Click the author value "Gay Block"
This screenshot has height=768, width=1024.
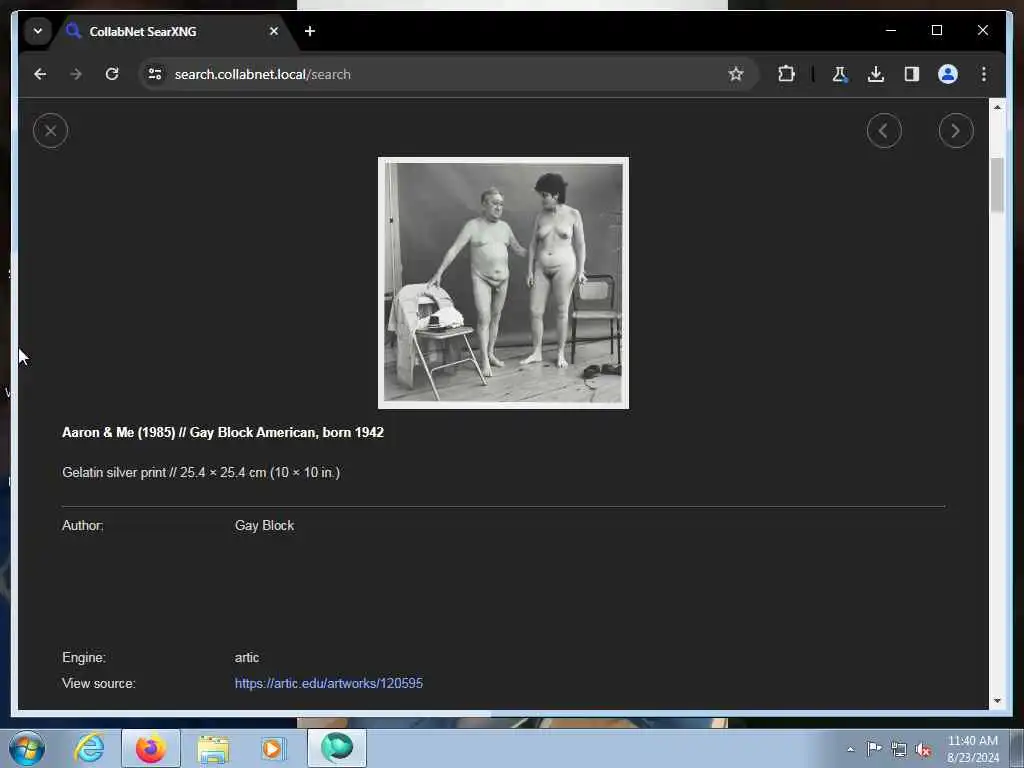264,526
